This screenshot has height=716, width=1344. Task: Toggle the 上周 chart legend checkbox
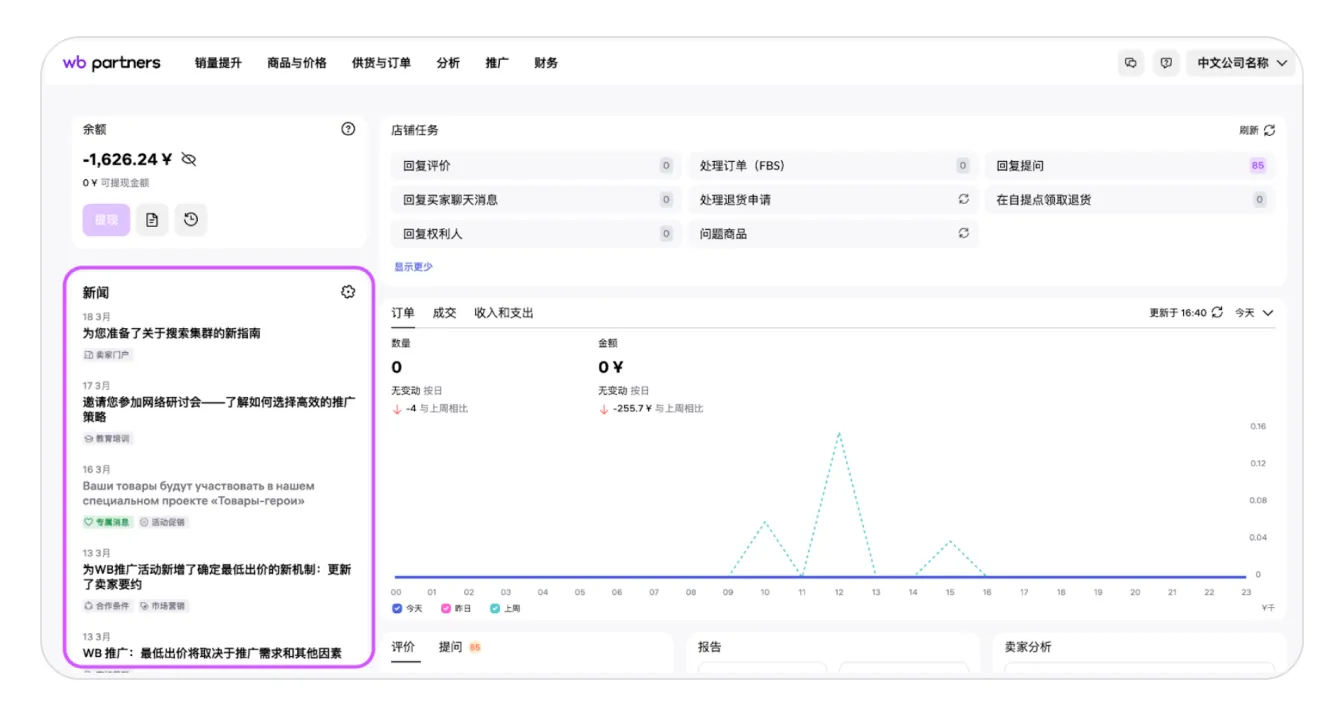(x=495, y=608)
